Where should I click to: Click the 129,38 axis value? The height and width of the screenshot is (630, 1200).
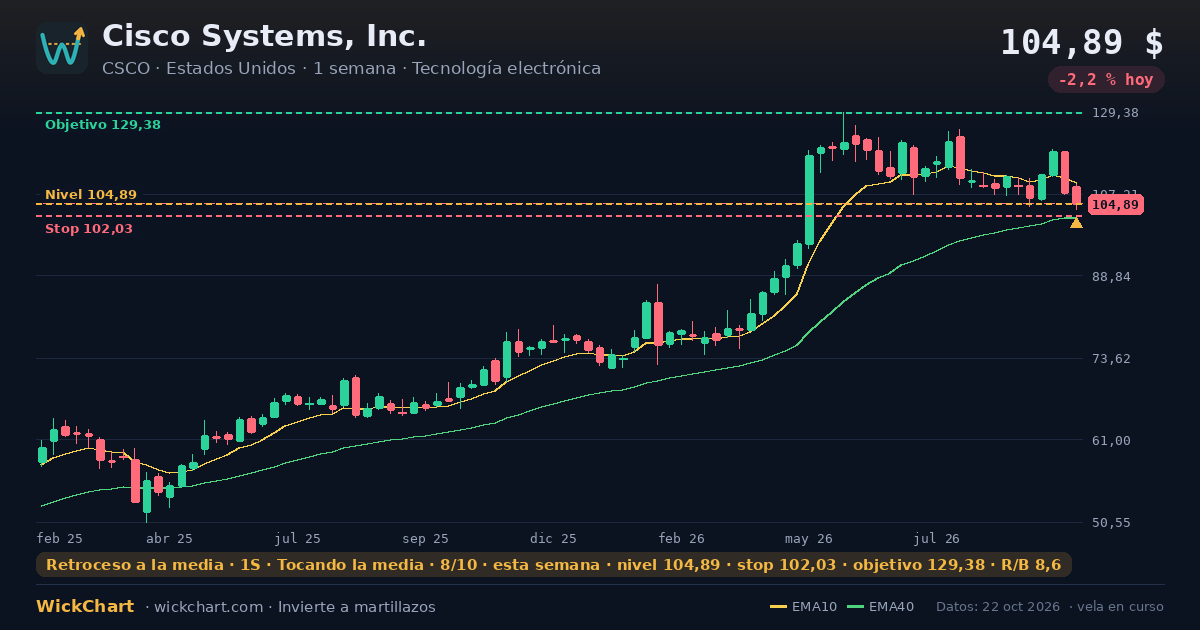1115,113
